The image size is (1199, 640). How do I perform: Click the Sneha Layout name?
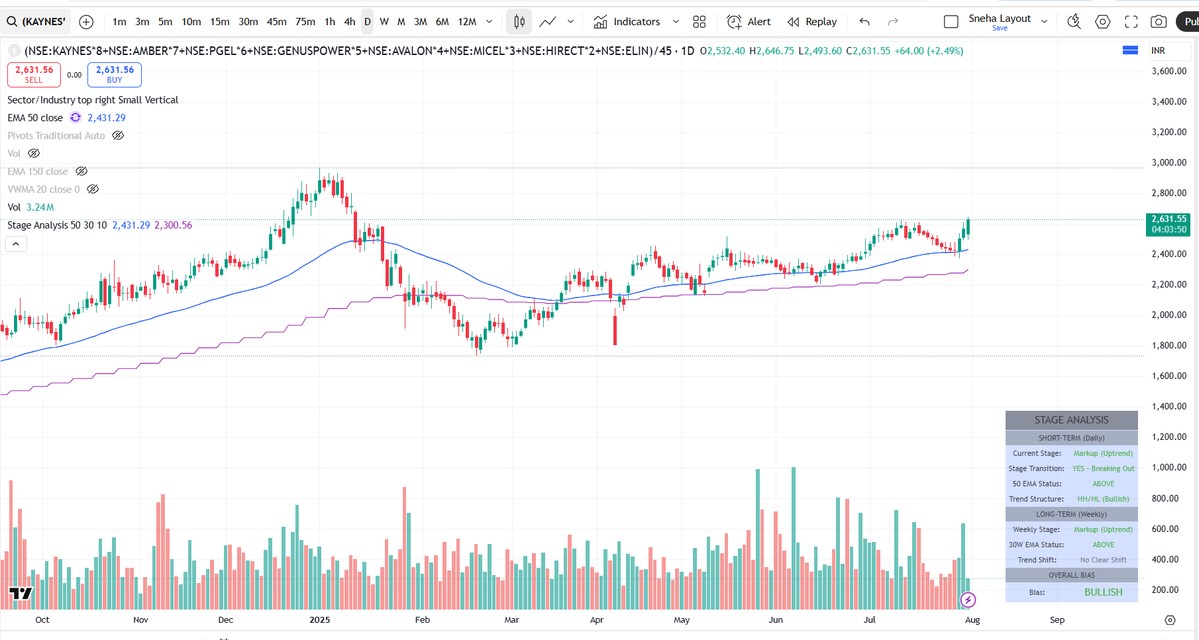point(999,18)
